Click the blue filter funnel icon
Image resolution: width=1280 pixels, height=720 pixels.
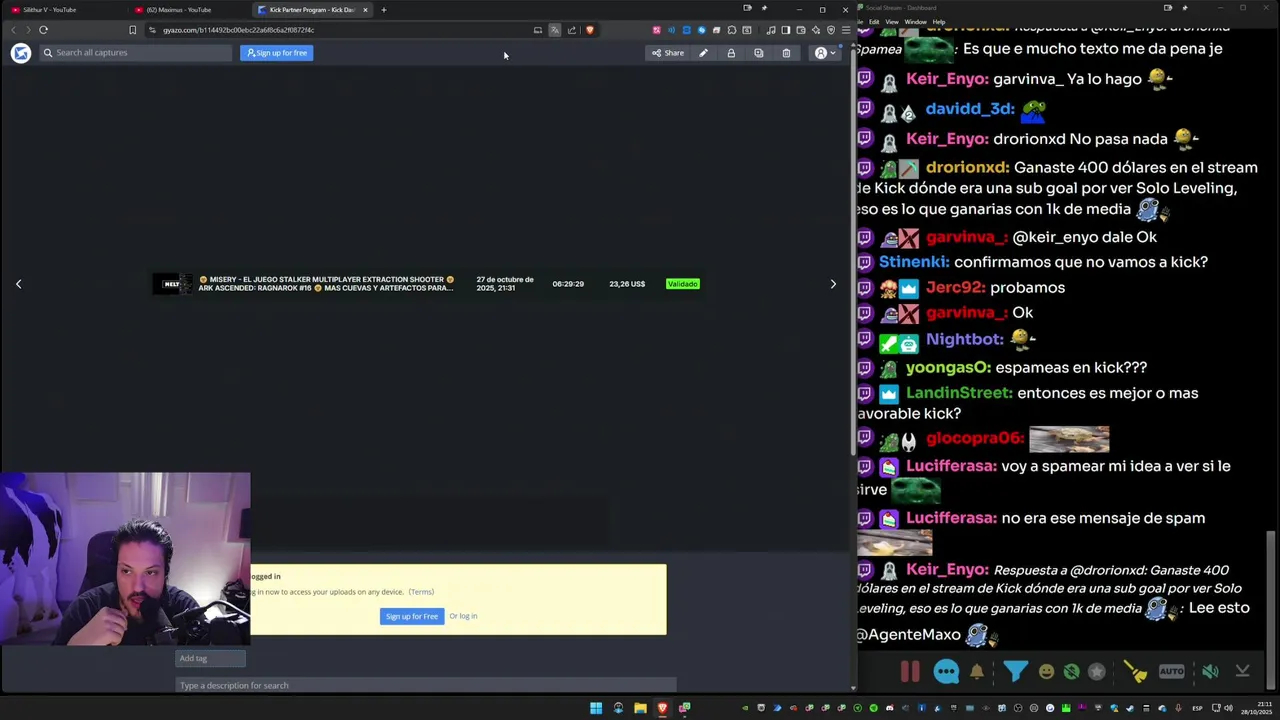(1015, 672)
